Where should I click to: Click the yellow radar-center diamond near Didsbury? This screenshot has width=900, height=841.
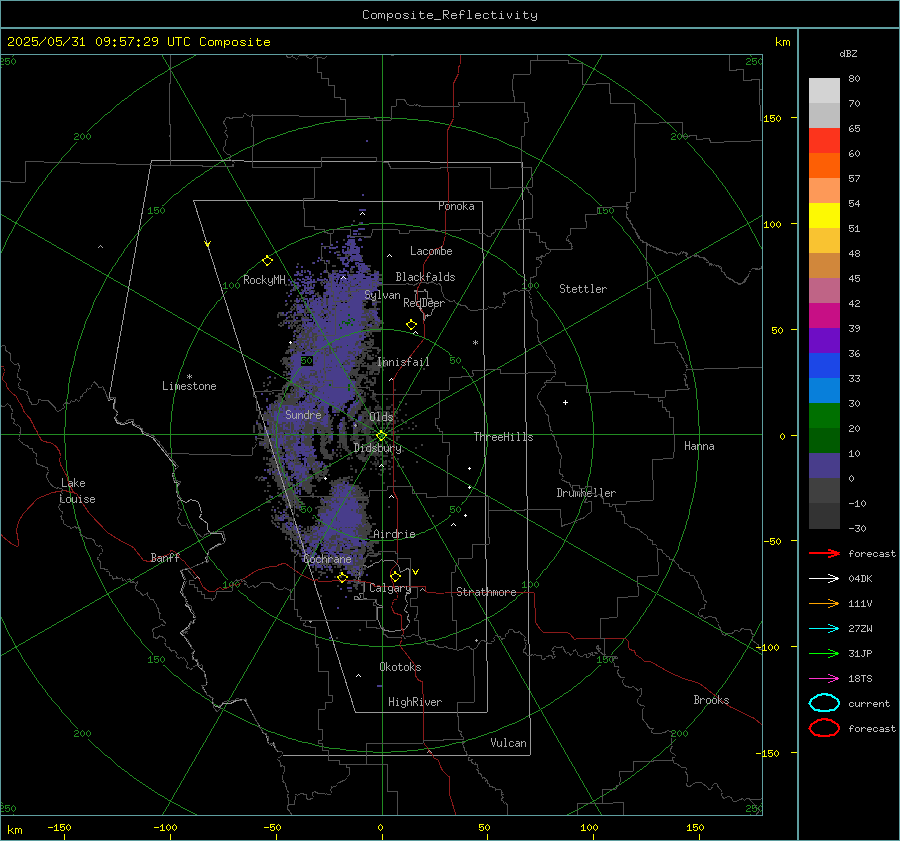coord(381,436)
